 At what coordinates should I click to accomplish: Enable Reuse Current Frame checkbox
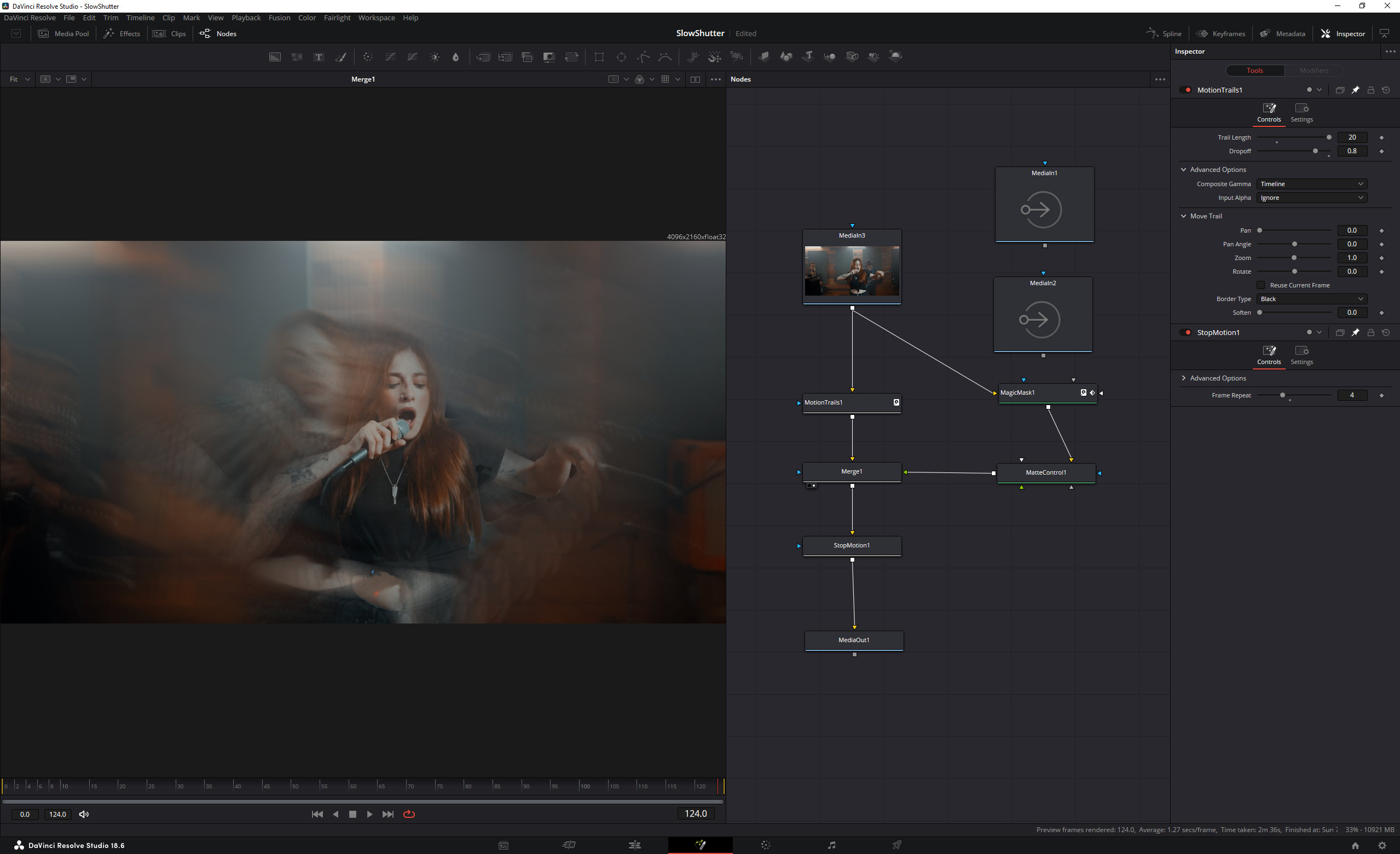pyautogui.click(x=1261, y=285)
